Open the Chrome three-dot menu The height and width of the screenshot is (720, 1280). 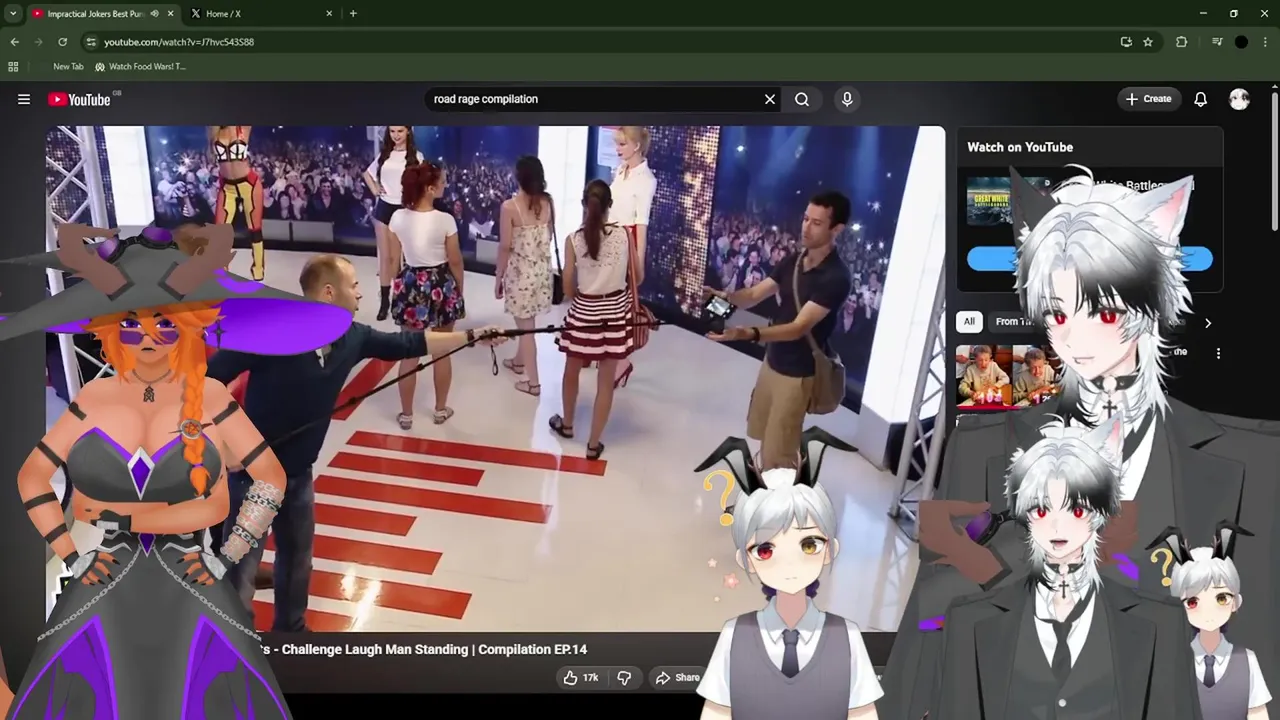coord(1265,42)
